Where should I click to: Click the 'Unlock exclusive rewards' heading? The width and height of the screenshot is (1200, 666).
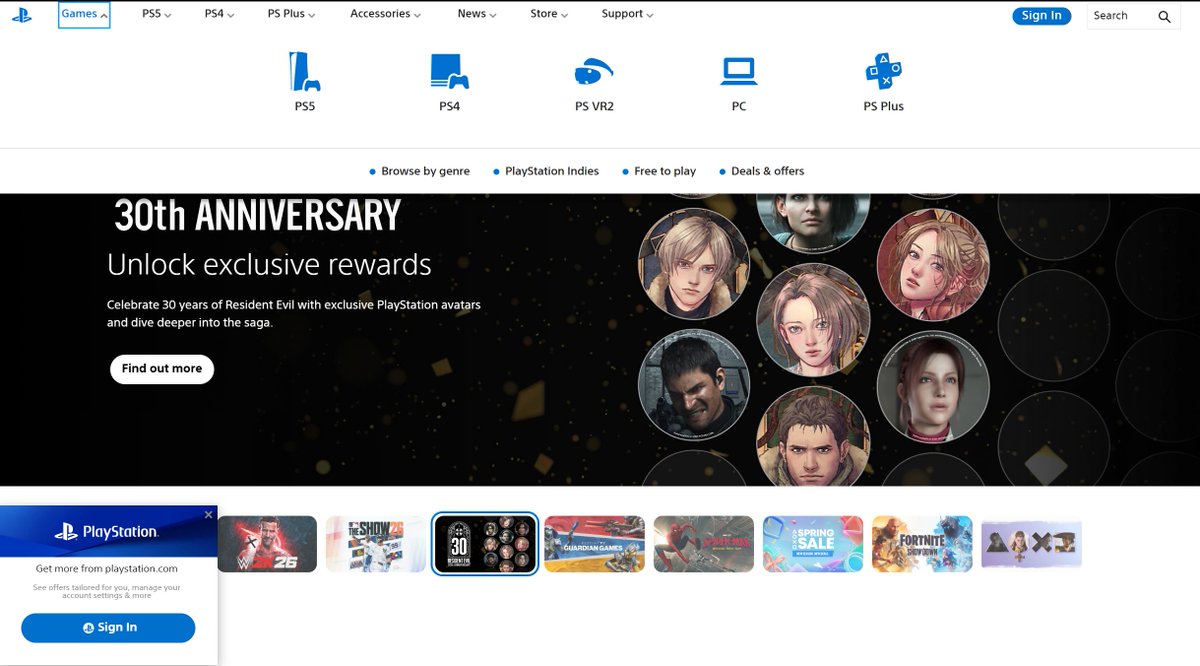click(x=269, y=264)
